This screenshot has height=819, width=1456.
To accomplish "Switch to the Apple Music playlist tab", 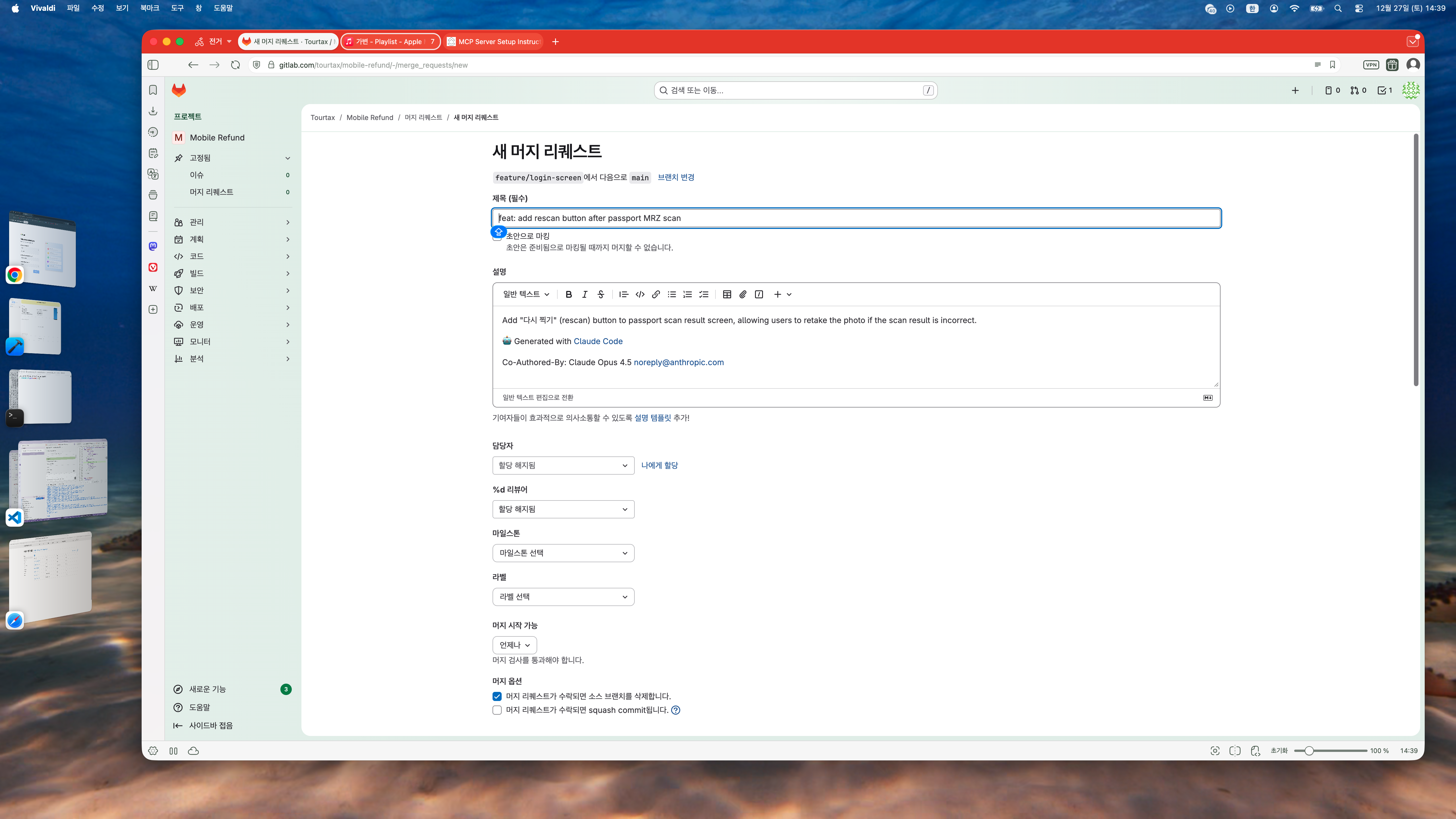I will [x=390, y=41].
